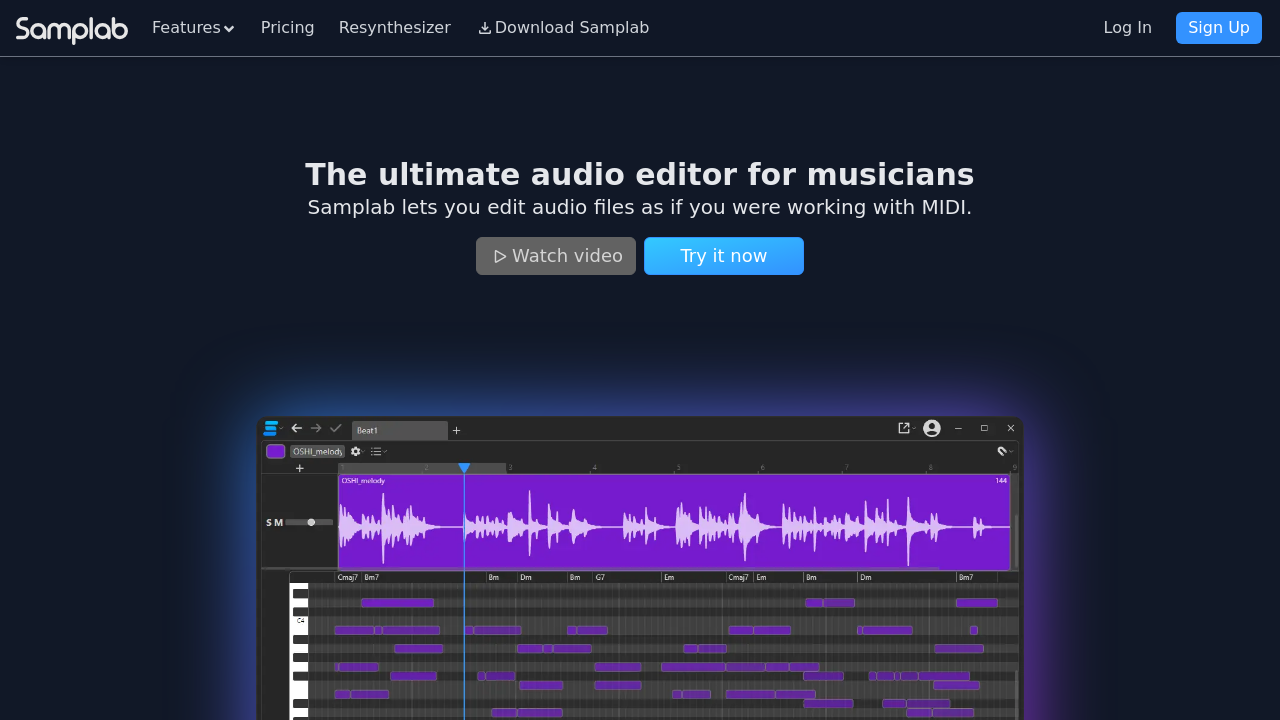Click the add track plus icon
The image size is (1280, 720).
[x=299, y=468]
